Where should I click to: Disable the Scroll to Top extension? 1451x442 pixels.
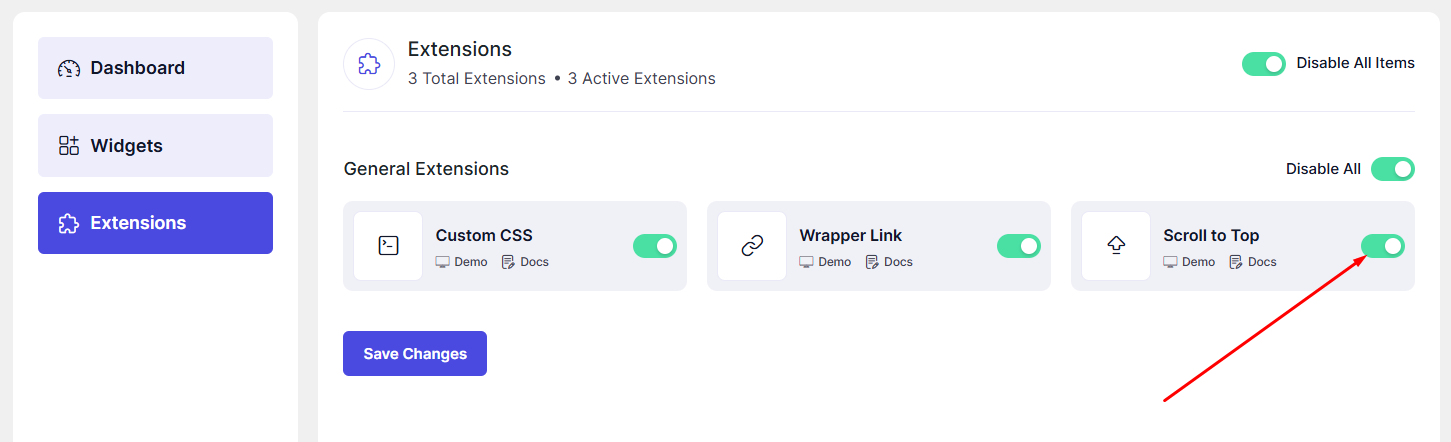1383,246
